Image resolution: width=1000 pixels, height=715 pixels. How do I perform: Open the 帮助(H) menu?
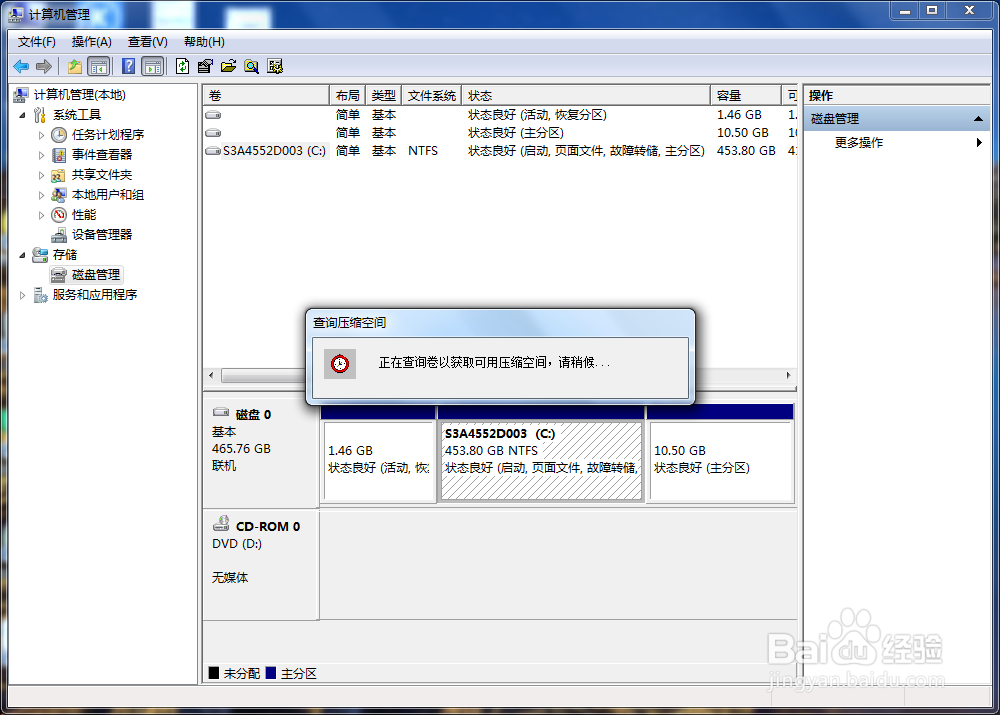click(x=204, y=42)
